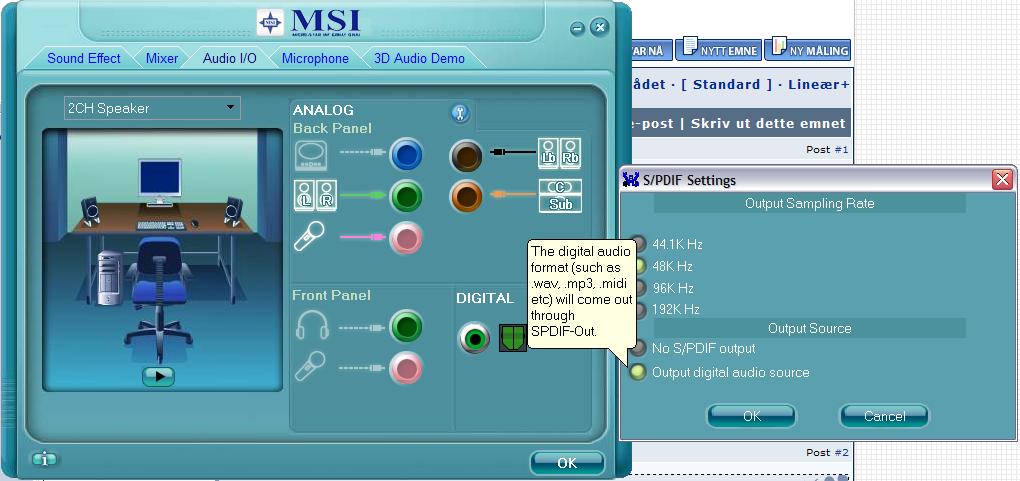Switch to the Audio I/O tab
This screenshot has height=481, width=1020.
tap(230, 58)
